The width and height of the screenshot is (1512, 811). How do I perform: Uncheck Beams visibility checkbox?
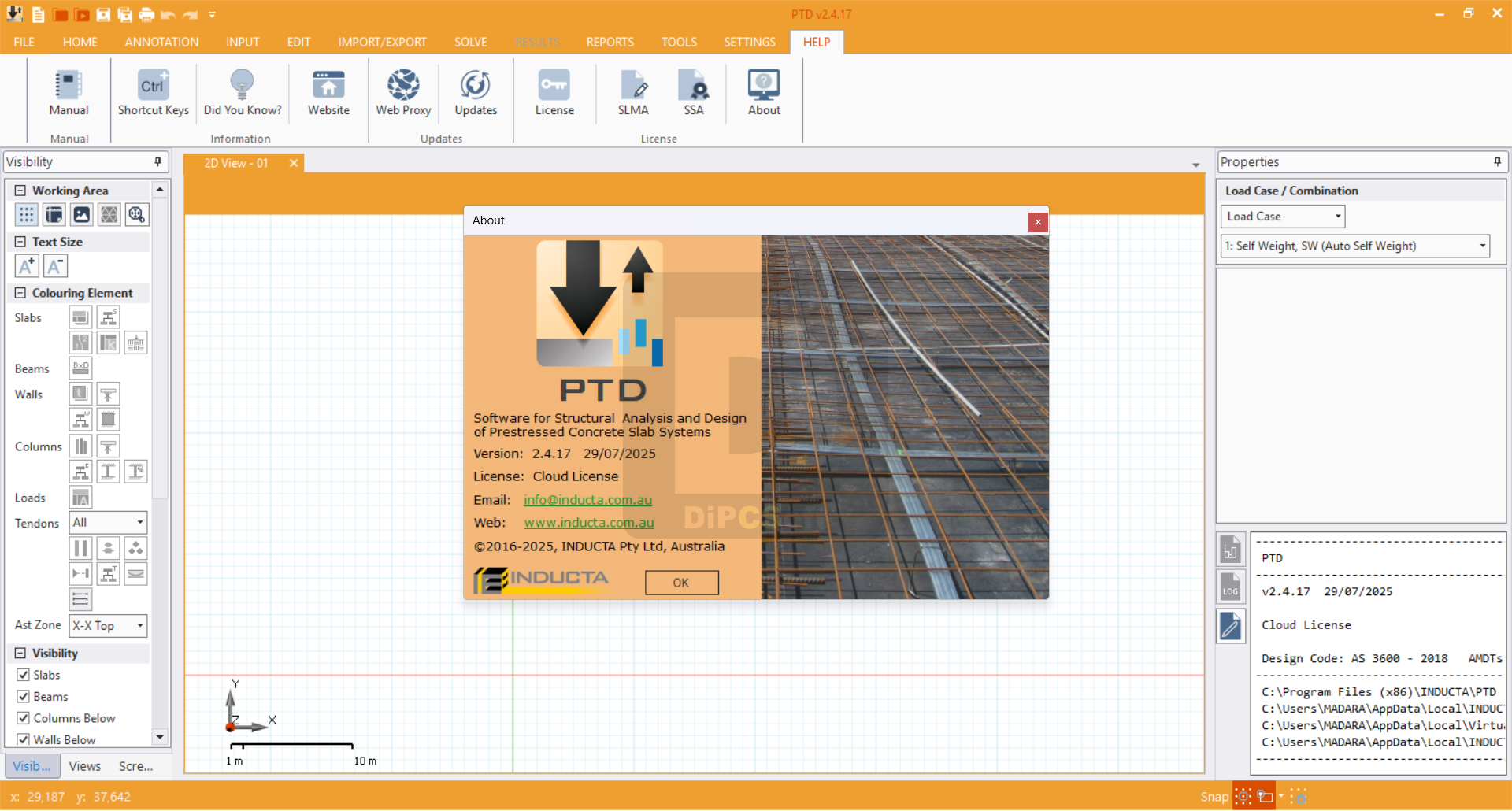[x=24, y=697]
